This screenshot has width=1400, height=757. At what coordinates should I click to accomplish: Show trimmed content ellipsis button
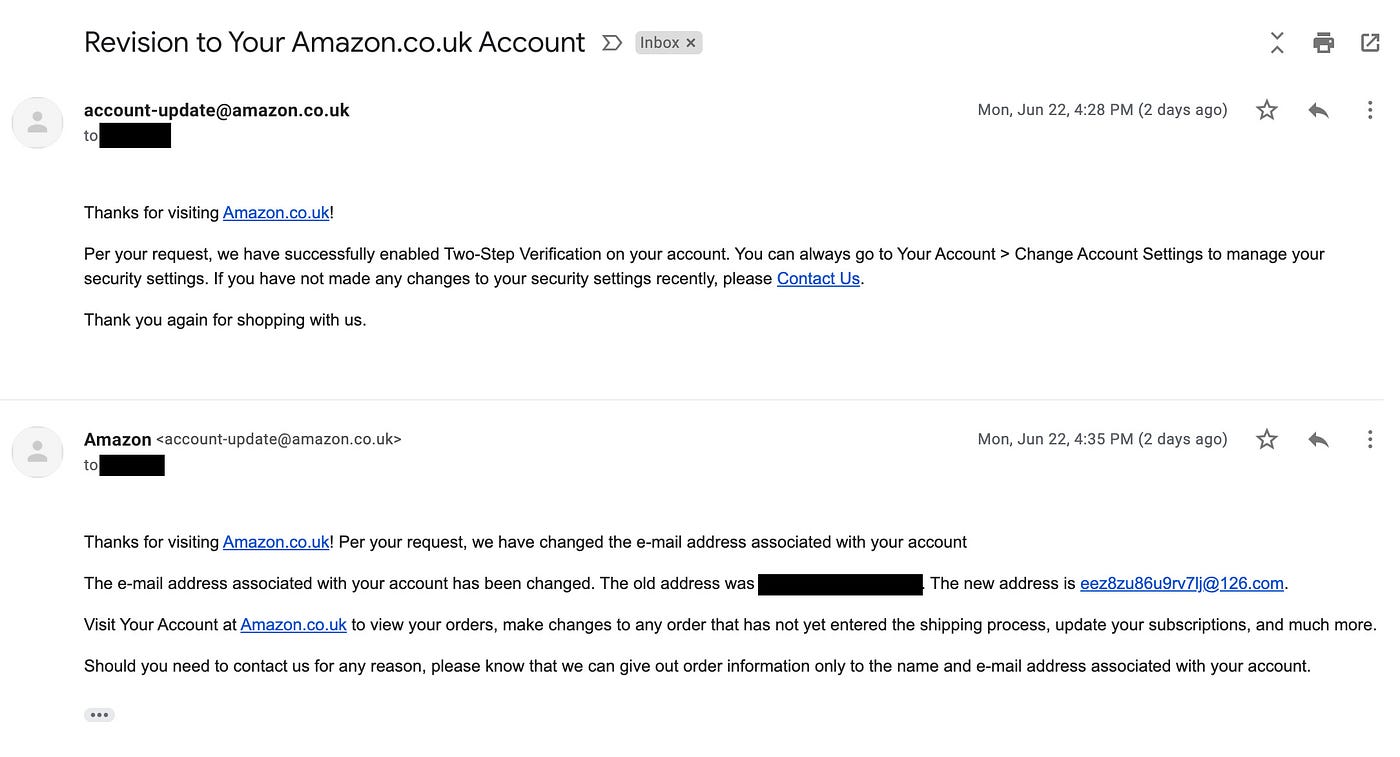99,715
